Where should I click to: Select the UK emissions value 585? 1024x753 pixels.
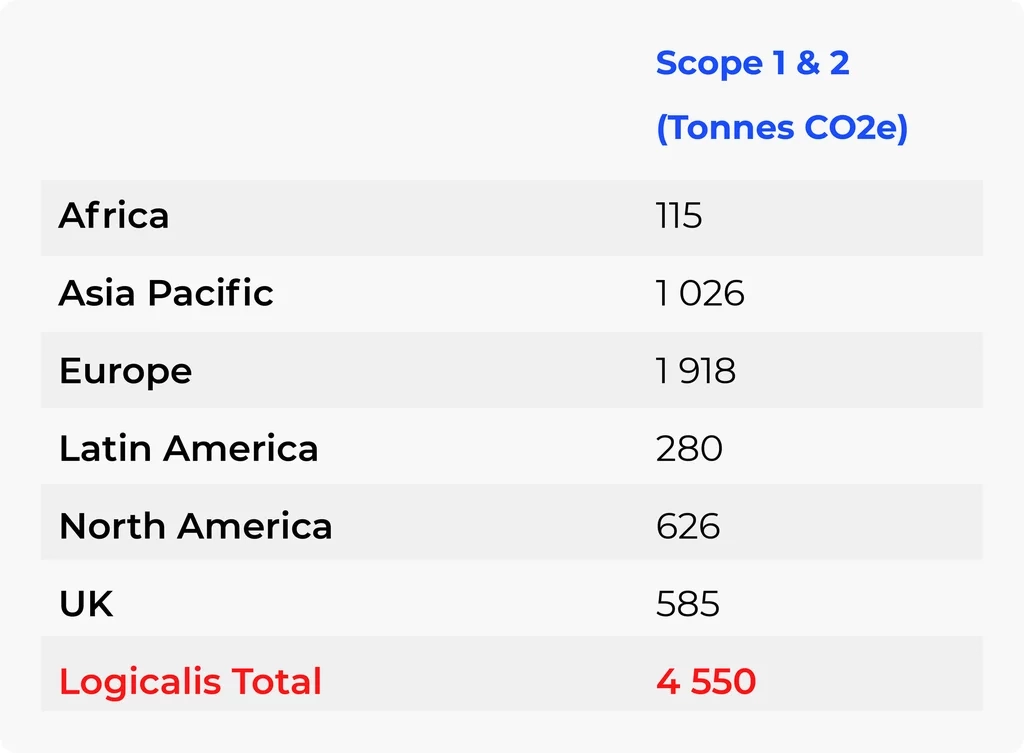point(688,604)
